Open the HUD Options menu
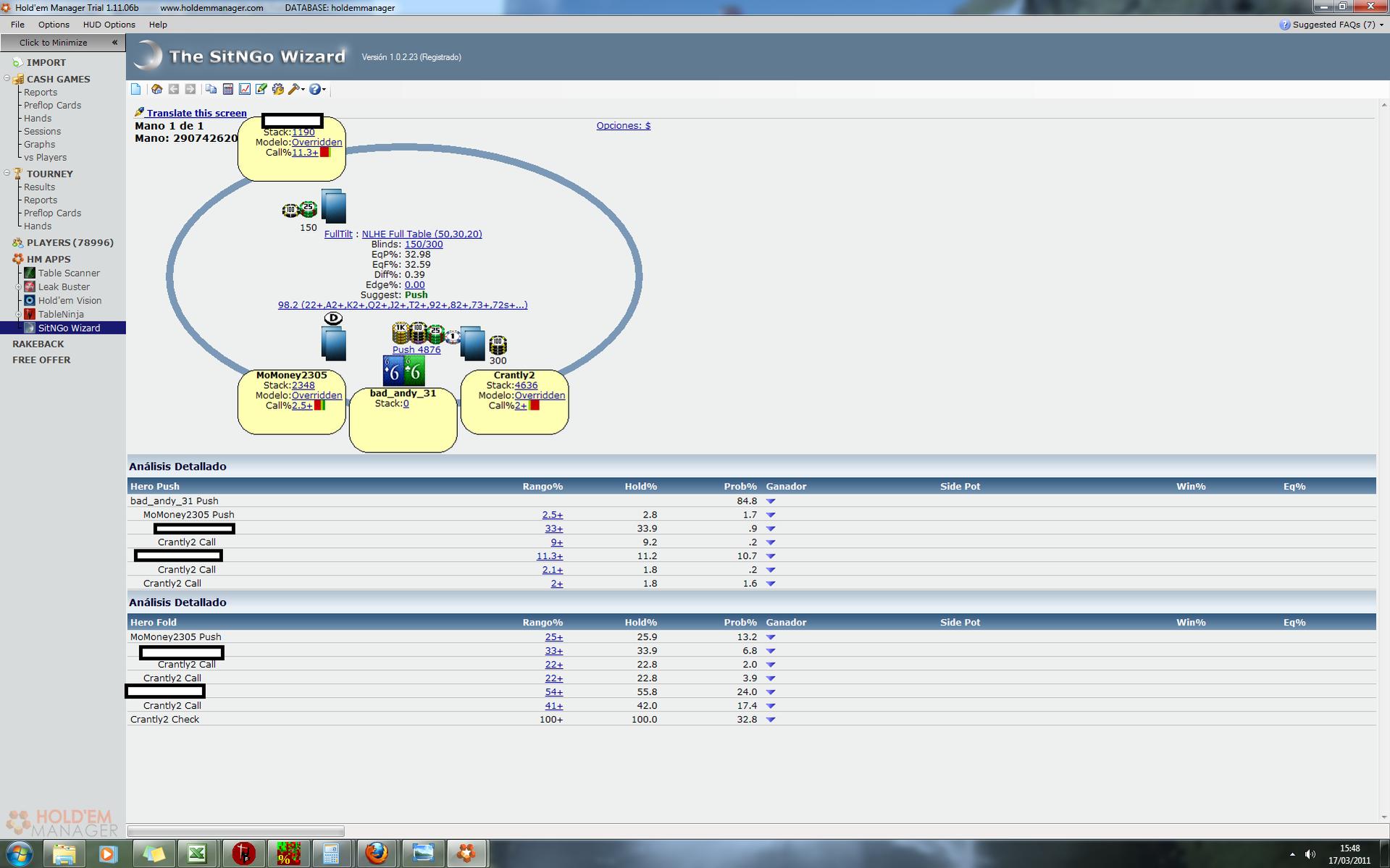This screenshot has width=1390, height=868. point(109,25)
